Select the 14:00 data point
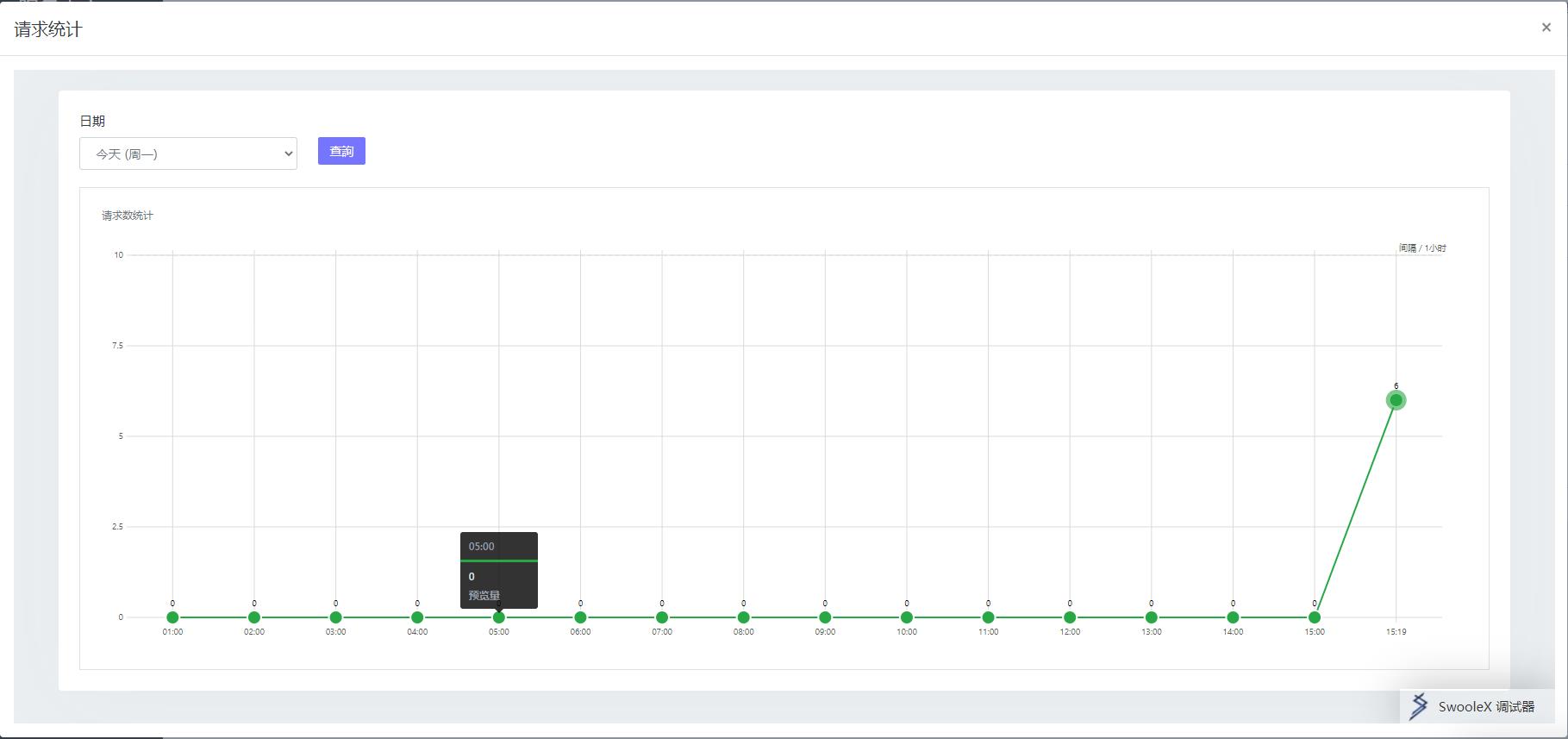Viewport: 1568px width, 739px height. 1233,617
